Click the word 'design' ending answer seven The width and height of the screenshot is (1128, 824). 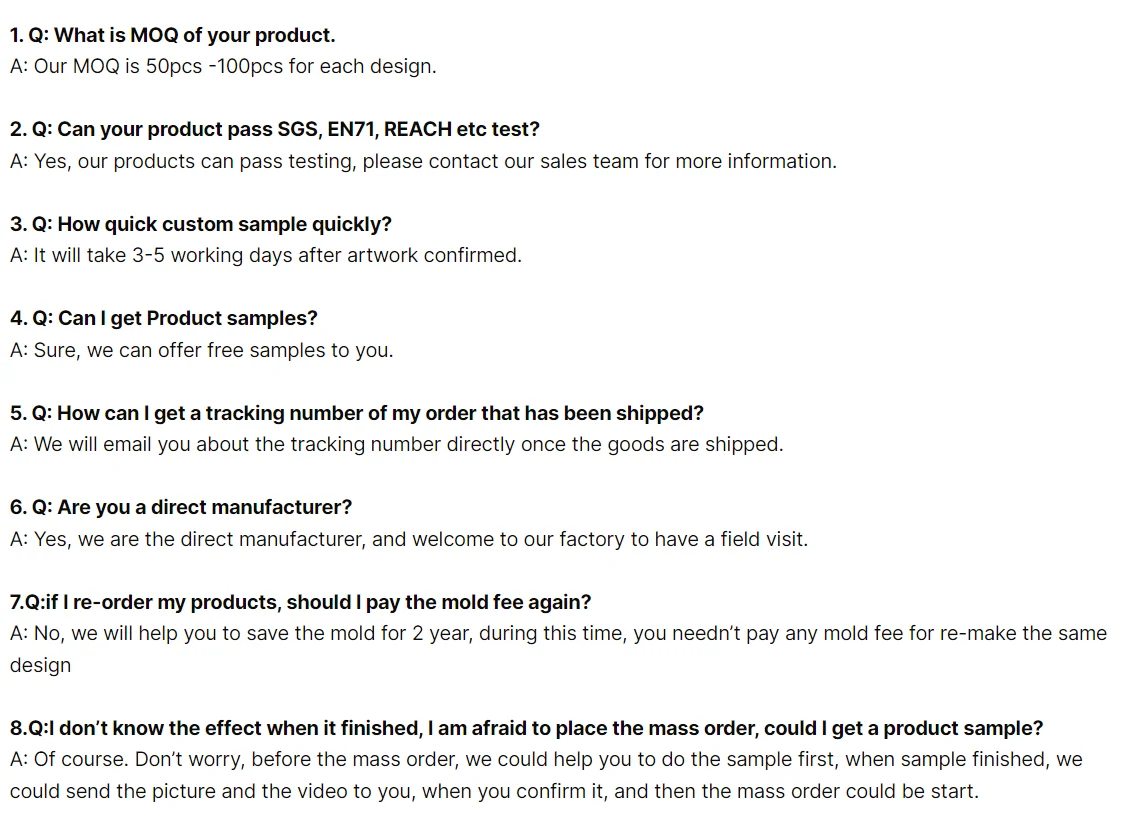pos(41,665)
